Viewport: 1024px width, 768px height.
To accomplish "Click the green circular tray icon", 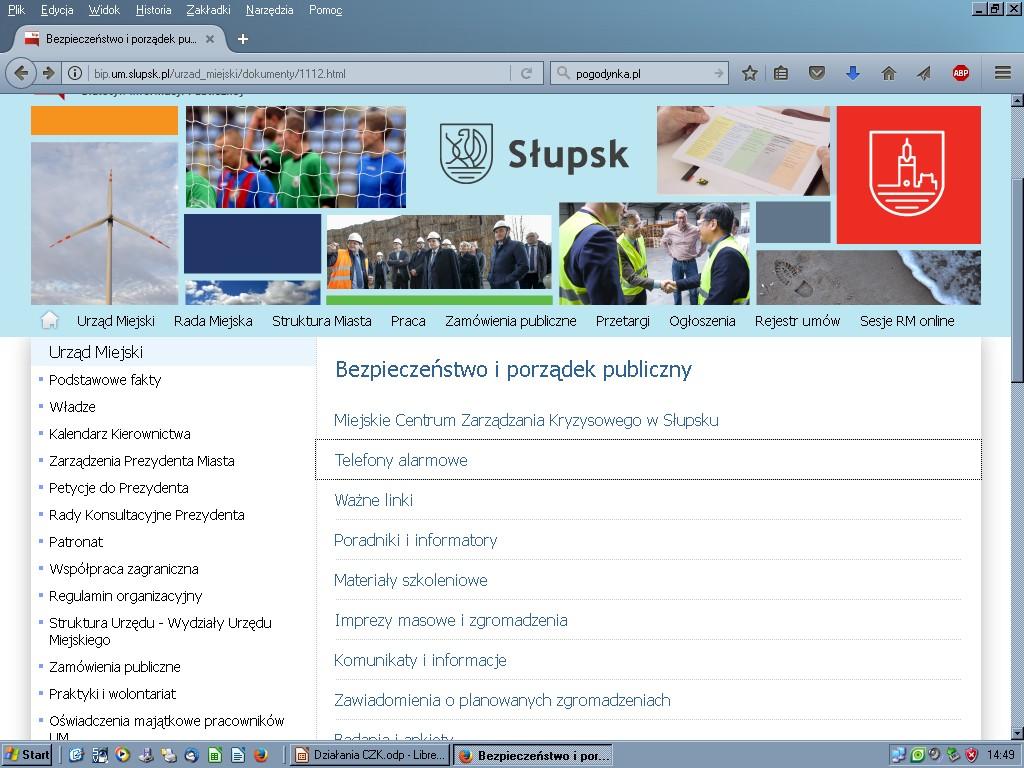I will (x=917, y=756).
